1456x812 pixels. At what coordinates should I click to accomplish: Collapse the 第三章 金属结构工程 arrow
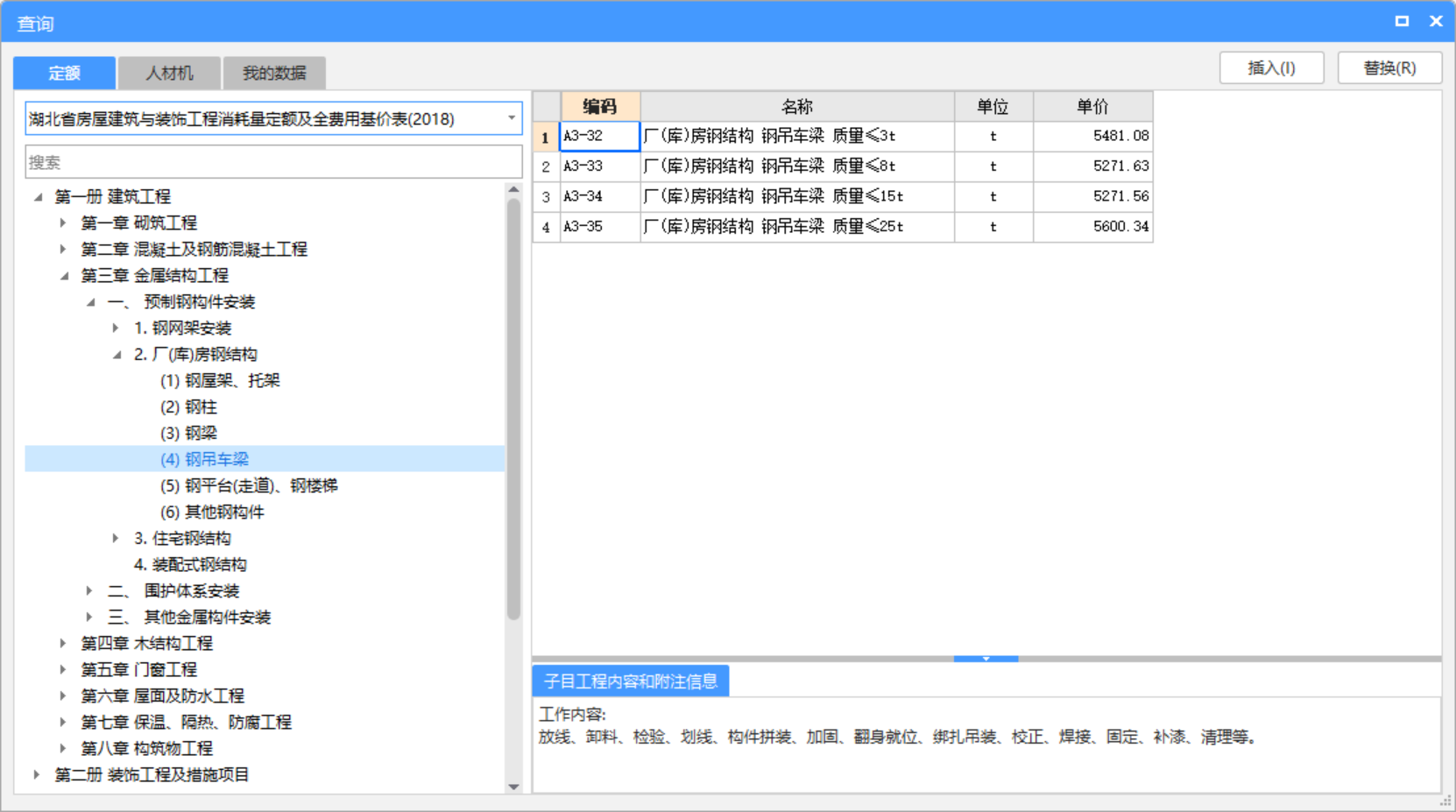tap(64, 276)
